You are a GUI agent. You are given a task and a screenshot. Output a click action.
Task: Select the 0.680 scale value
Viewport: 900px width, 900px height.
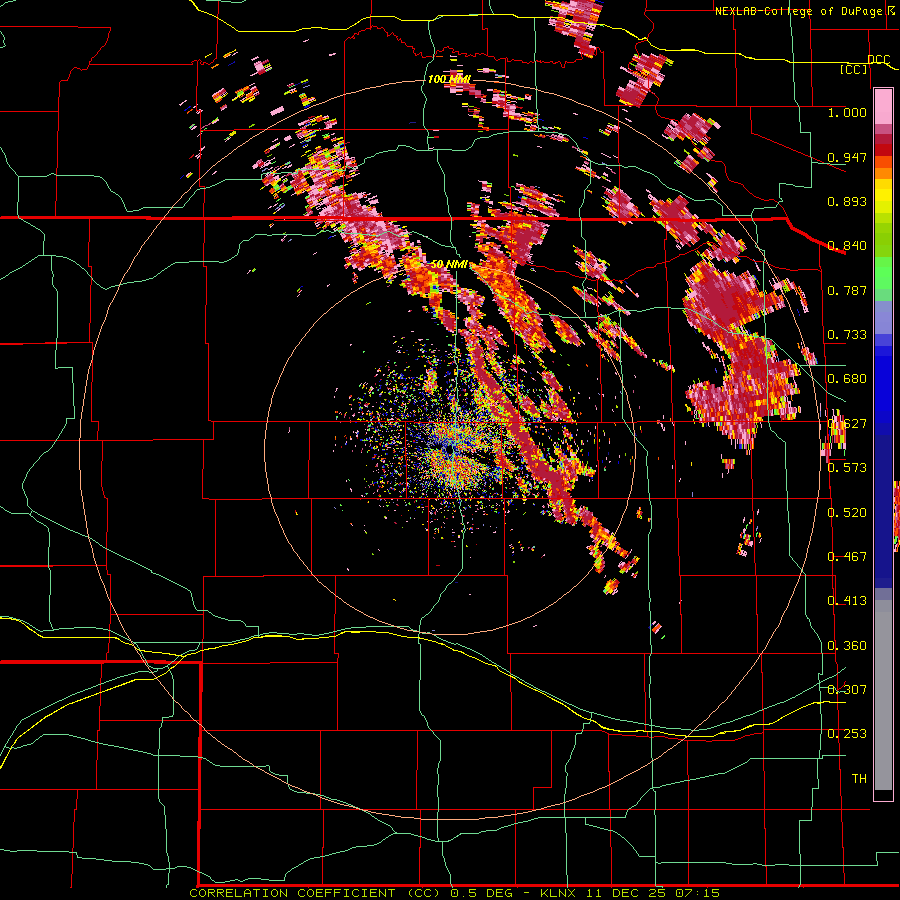[847, 379]
